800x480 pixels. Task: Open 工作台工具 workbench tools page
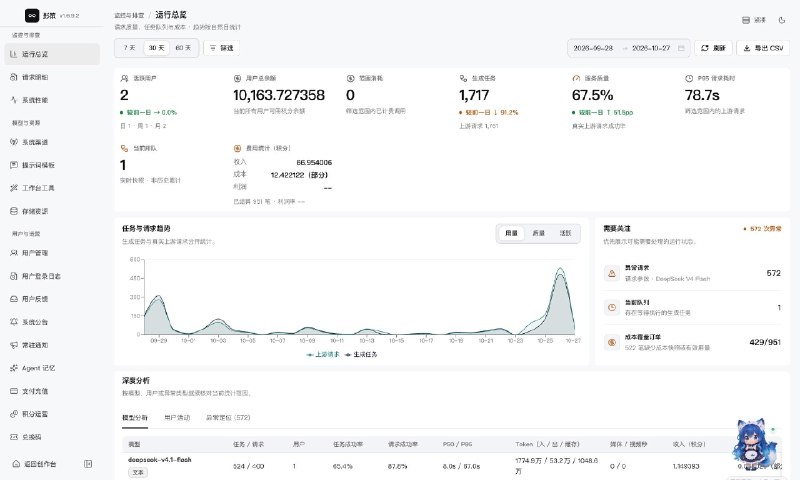click(52, 188)
